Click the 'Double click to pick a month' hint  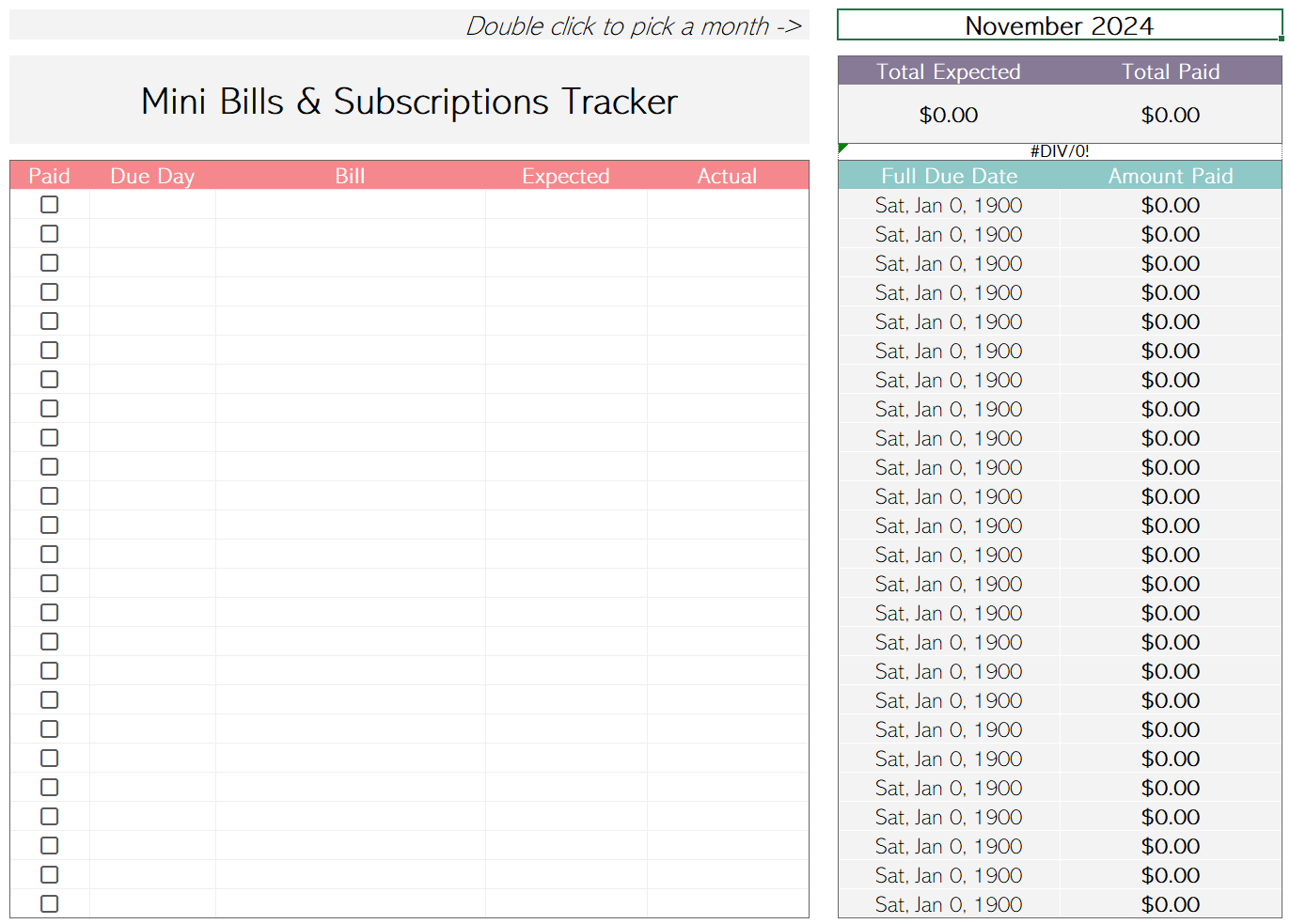coord(633,26)
